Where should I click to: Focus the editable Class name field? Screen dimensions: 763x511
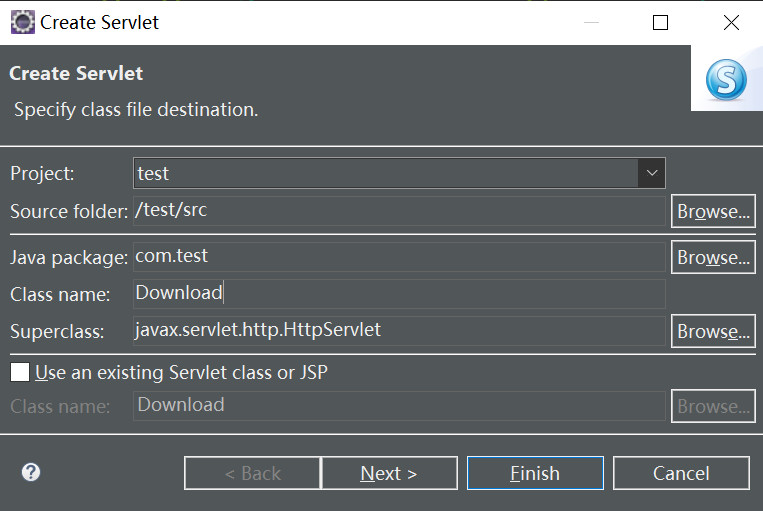pos(399,293)
